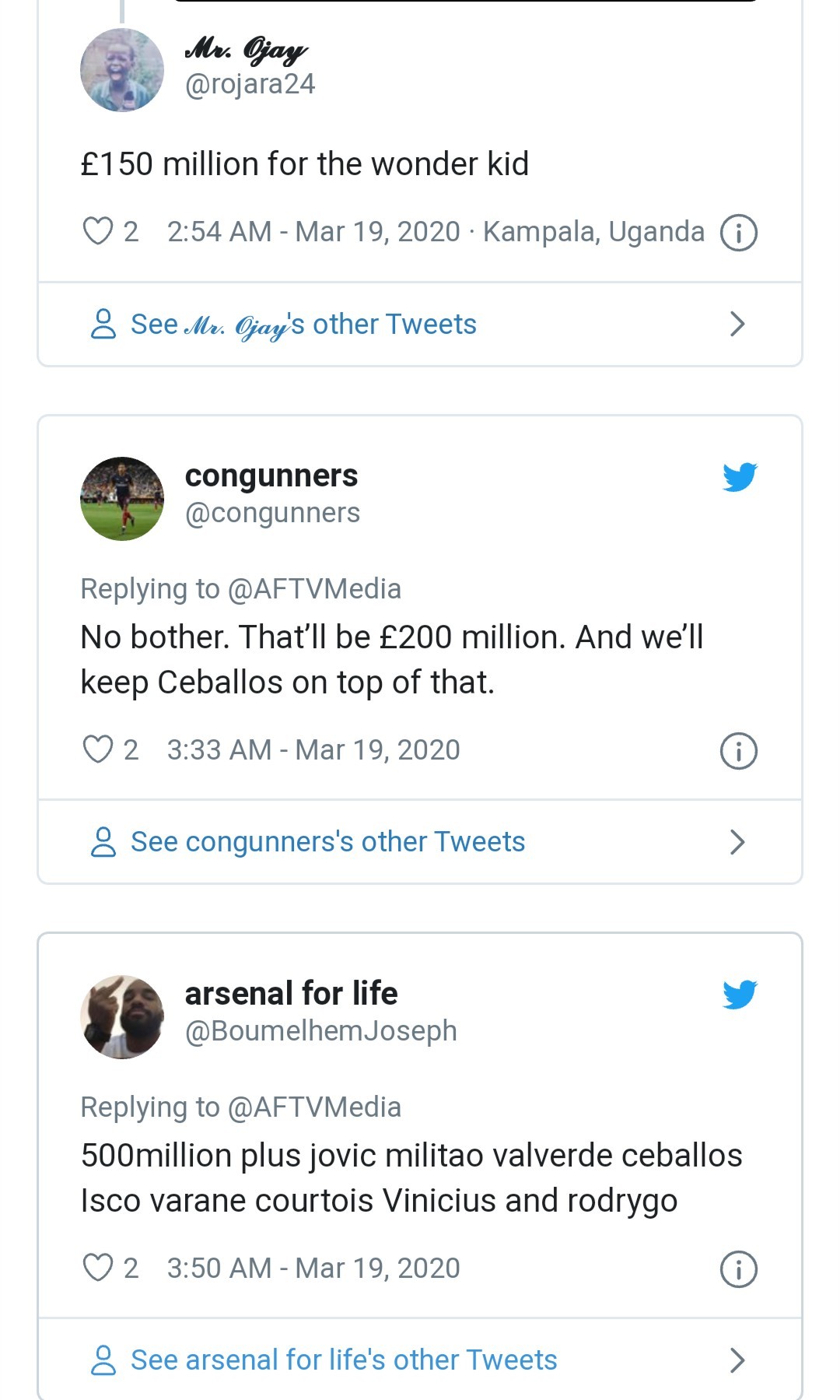Viewport: 840px width, 1400px height.
Task: Click the person icon beside See Mr. Ojay's other Tweets
Action: pos(102,324)
